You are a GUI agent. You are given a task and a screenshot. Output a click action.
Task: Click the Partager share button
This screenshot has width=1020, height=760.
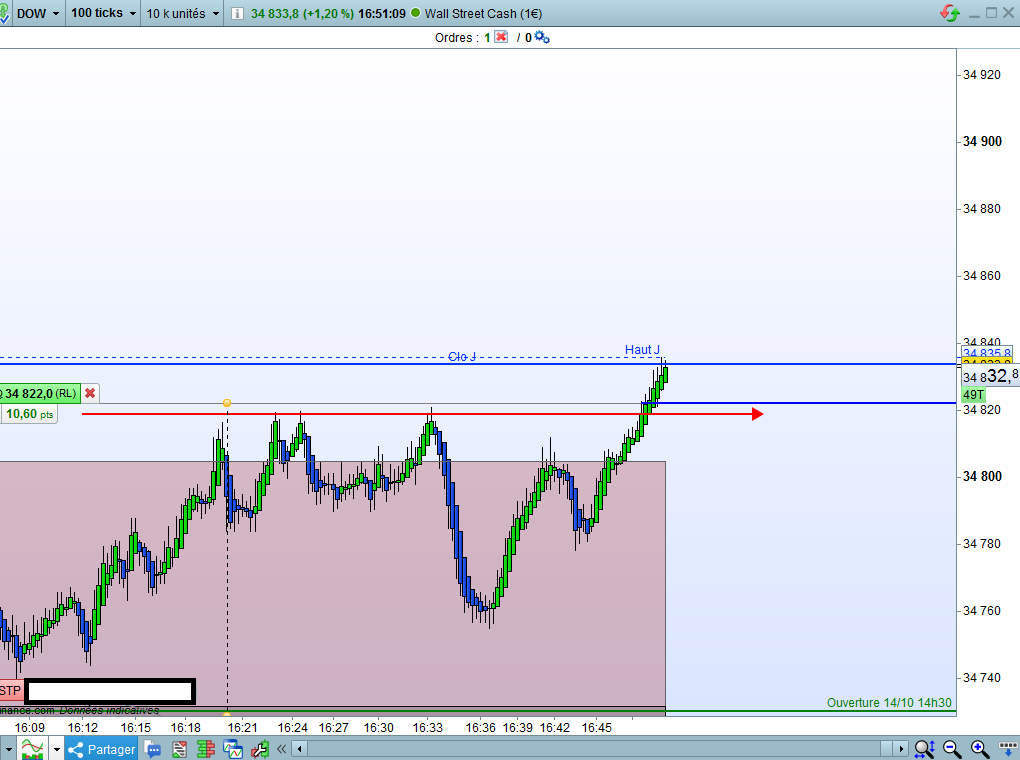coord(101,749)
